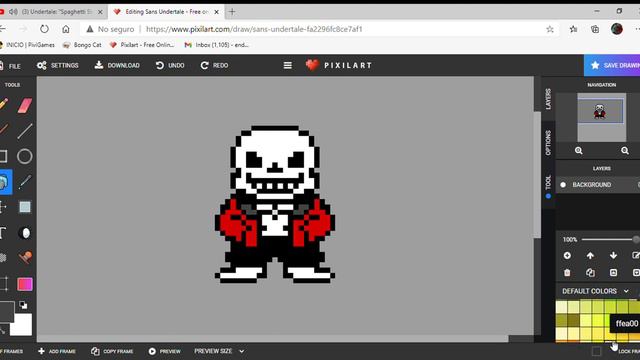The image size is (640, 360).
Task: Move layer down with the down arrow
Action: point(613,256)
